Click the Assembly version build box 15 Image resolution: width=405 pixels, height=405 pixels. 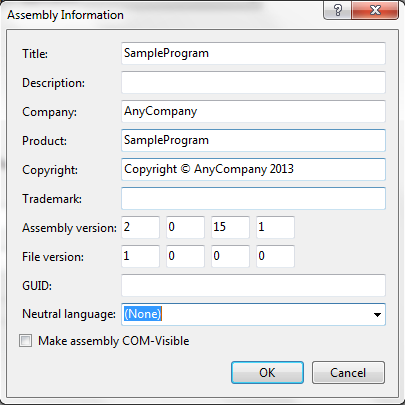click(230, 227)
